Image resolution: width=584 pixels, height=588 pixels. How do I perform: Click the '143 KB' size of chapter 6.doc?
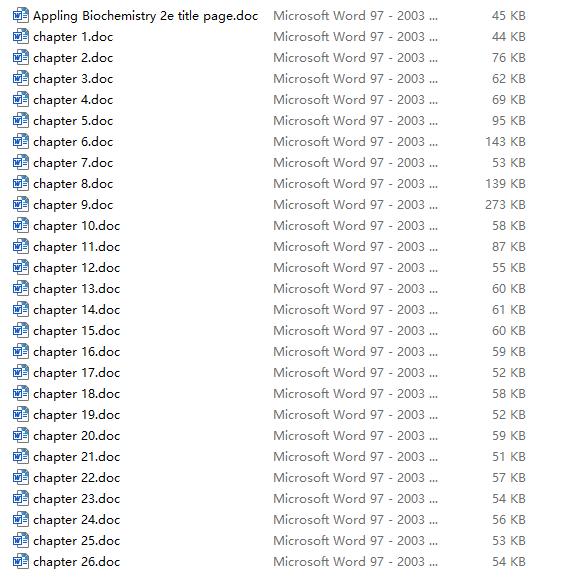pyautogui.click(x=505, y=142)
